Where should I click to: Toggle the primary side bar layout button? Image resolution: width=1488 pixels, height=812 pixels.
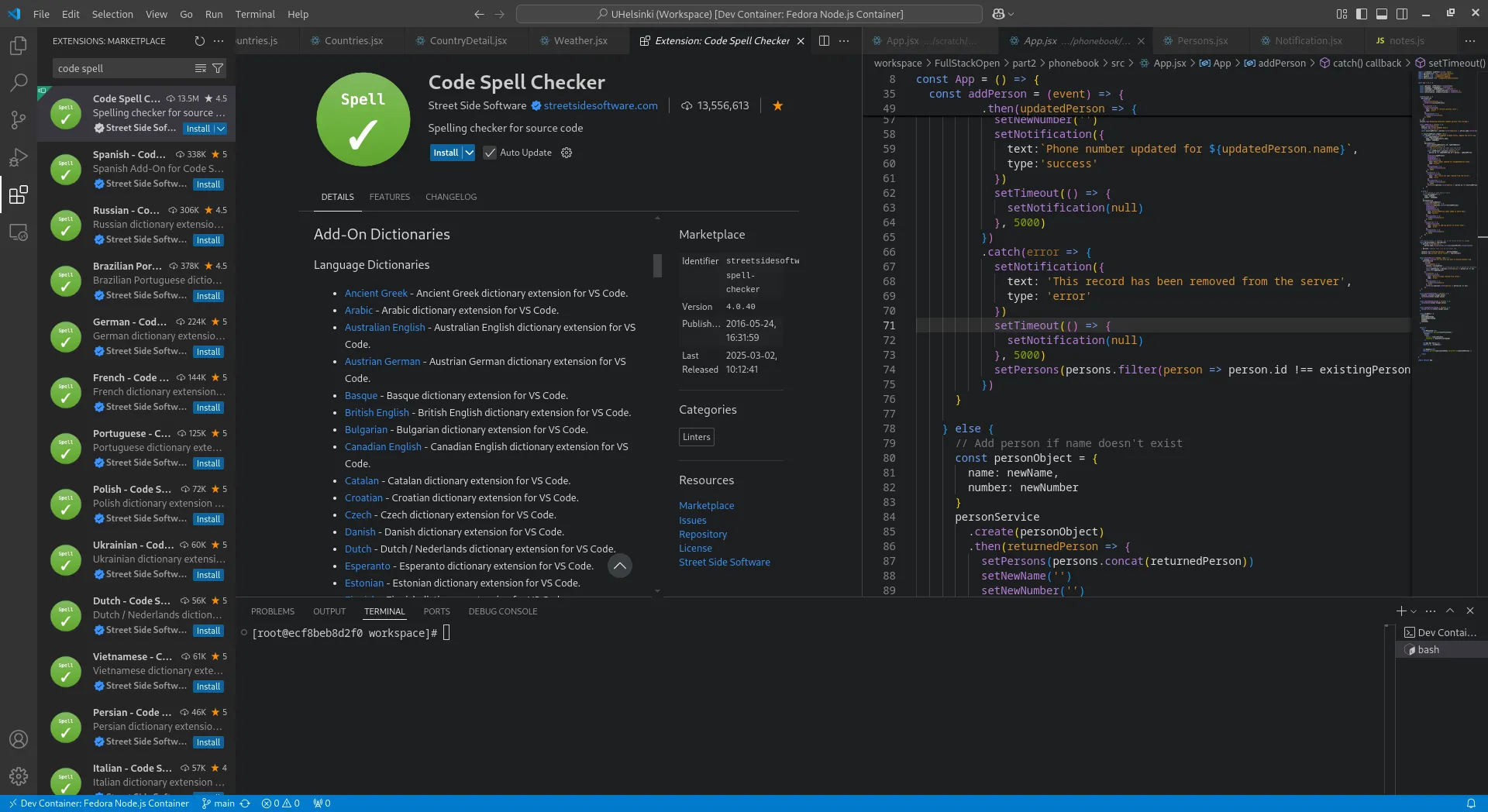tap(1362, 14)
